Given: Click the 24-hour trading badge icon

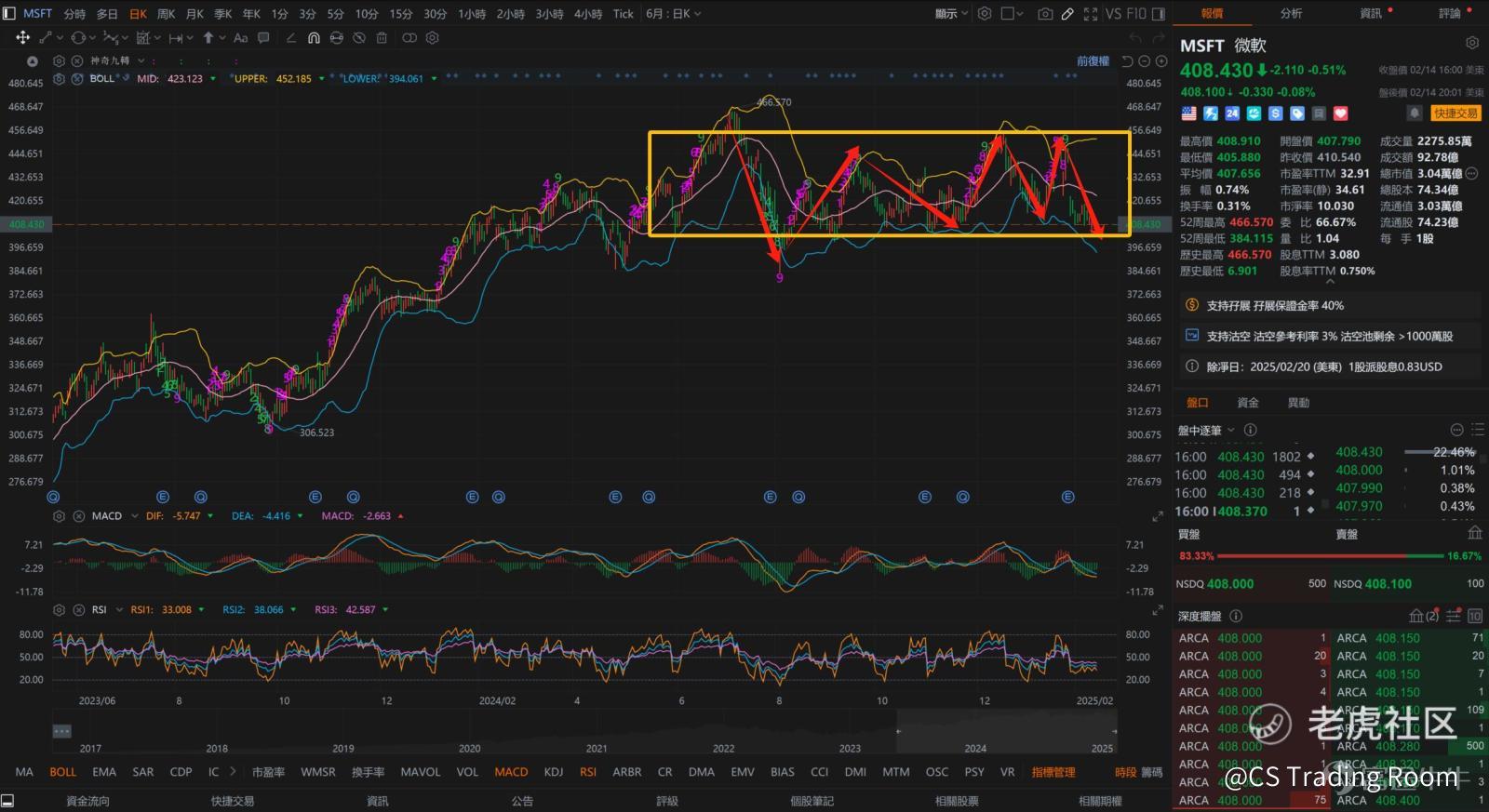Looking at the screenshot, I should (x=1232, y=113).
